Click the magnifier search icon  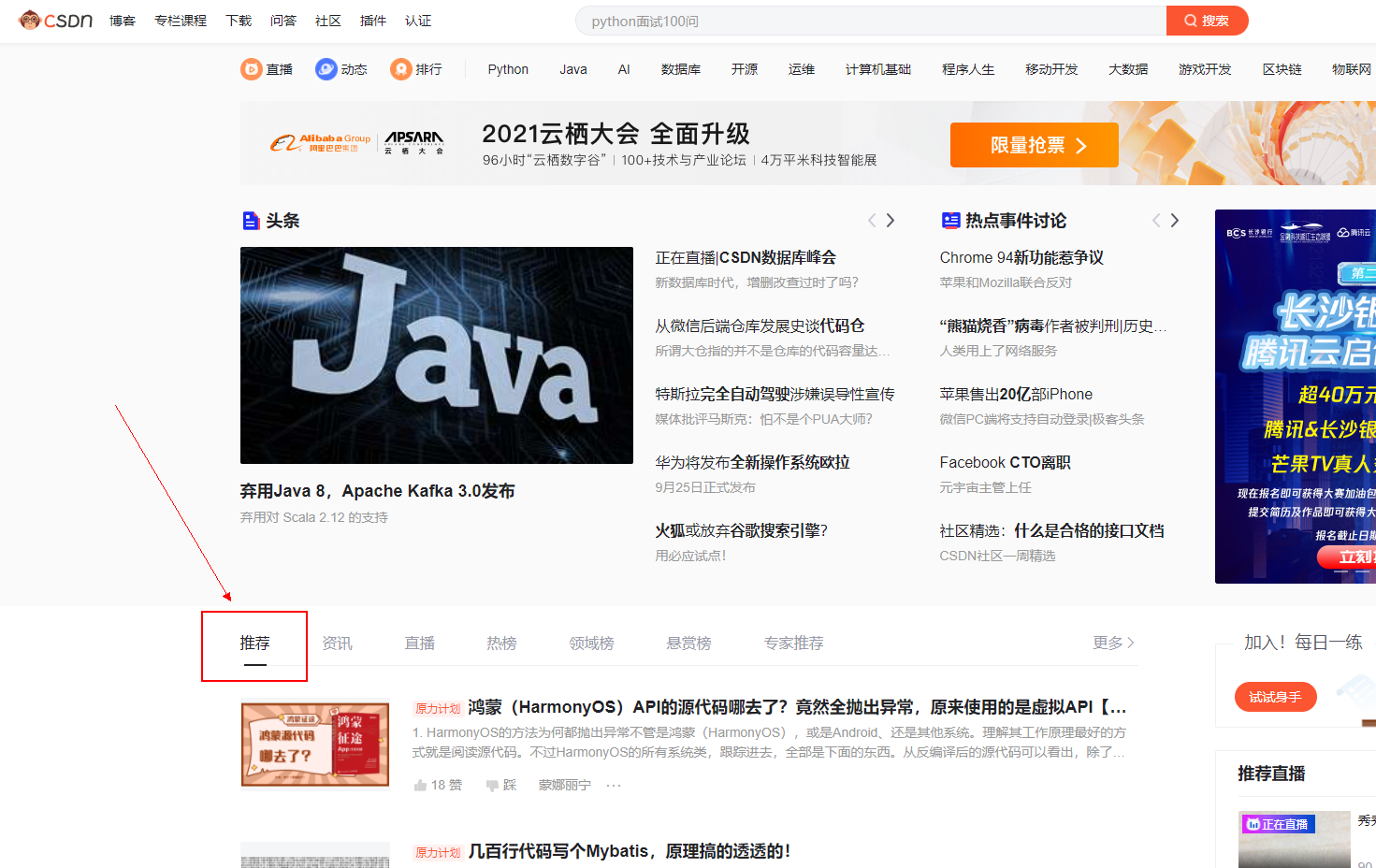coord(1190,20)
